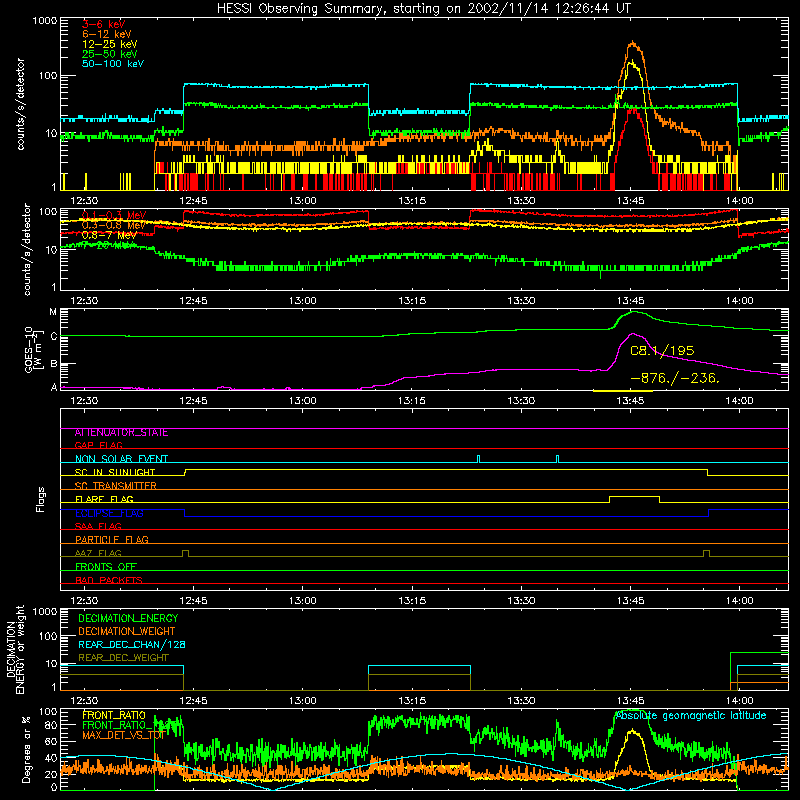Select the SC_TRANSMITTER flag label
The width and height of the screenshot is (800, 800).
click(115, 486)
